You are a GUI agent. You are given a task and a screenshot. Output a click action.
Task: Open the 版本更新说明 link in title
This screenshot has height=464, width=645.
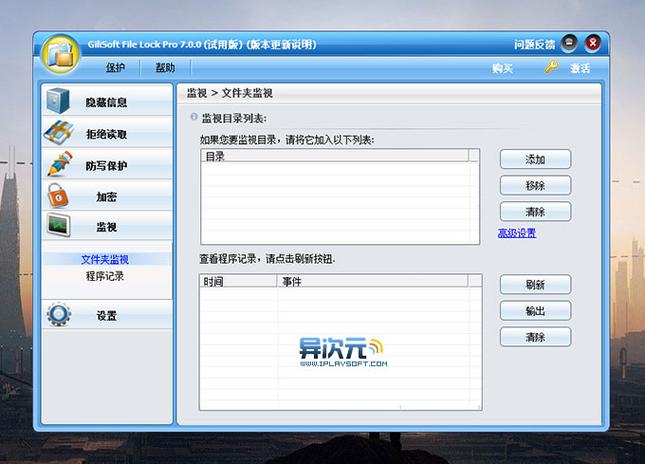click(281, 44)
